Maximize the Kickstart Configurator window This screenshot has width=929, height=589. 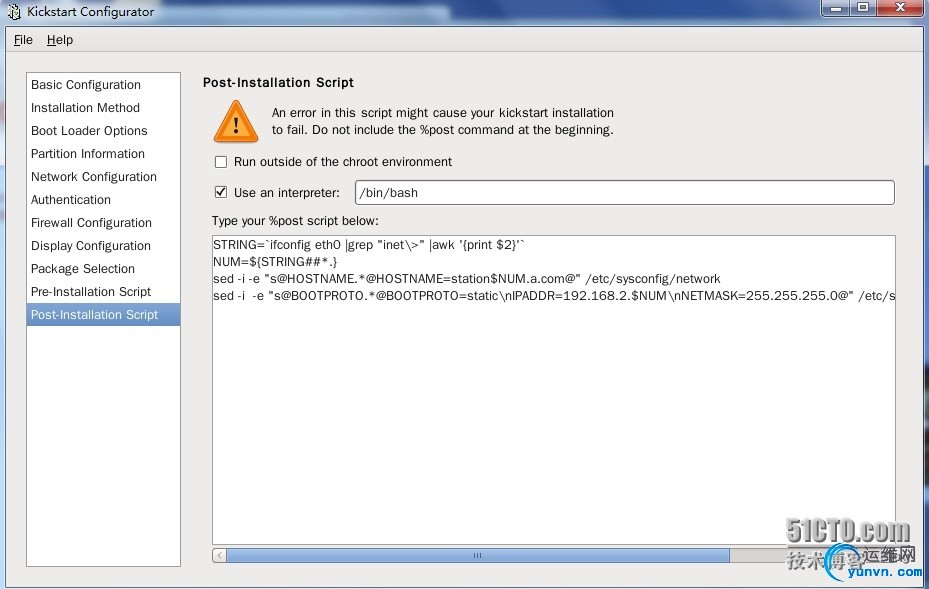click(863, 8)
